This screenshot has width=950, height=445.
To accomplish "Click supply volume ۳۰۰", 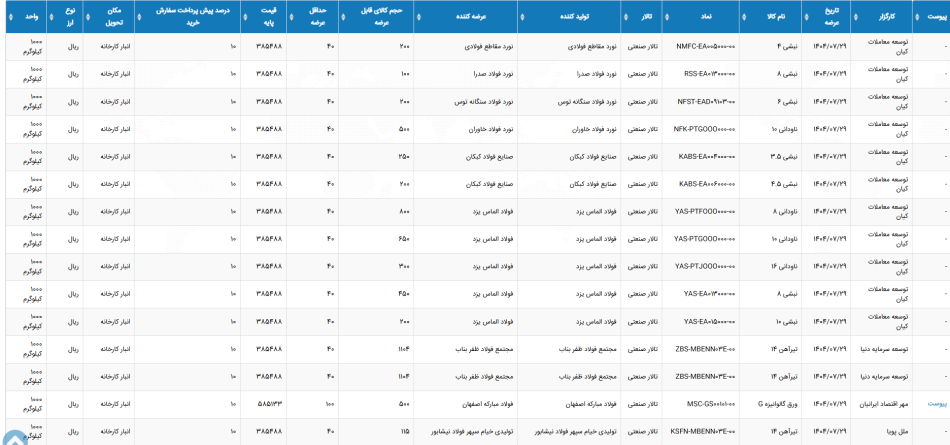I will point(405,267).
